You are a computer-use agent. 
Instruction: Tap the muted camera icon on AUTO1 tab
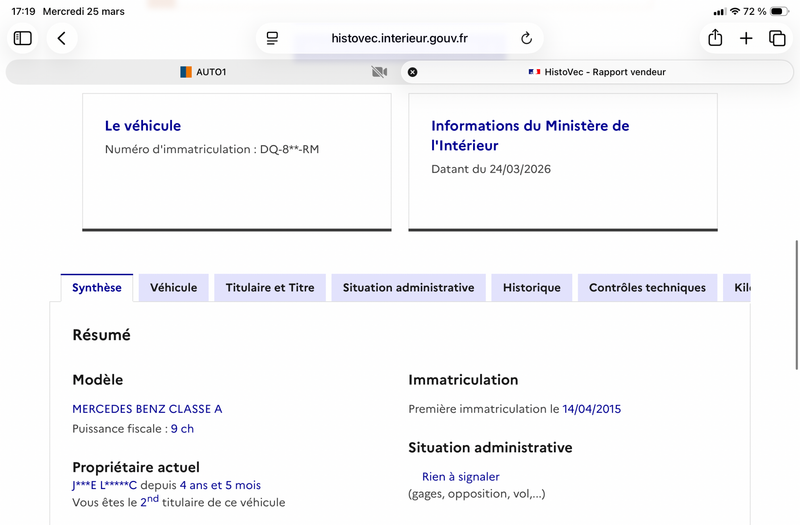(x=378, y=72)
